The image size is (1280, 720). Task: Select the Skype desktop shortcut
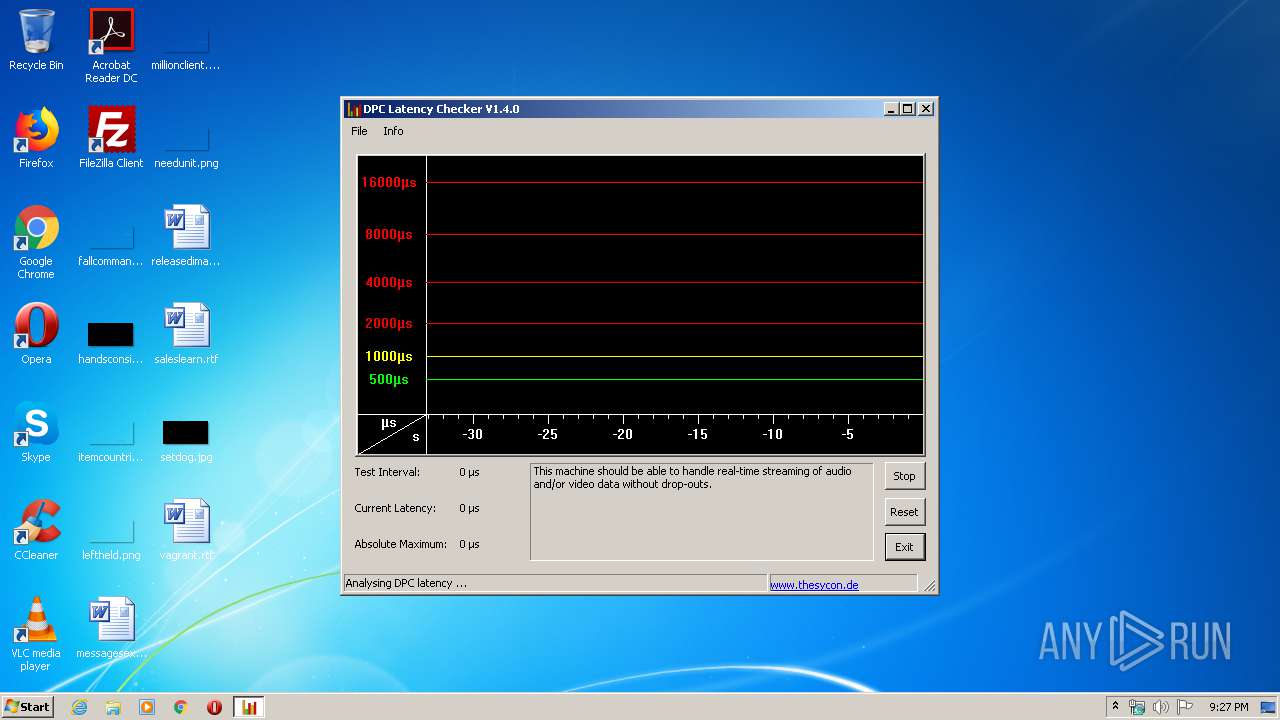(36, 432)
